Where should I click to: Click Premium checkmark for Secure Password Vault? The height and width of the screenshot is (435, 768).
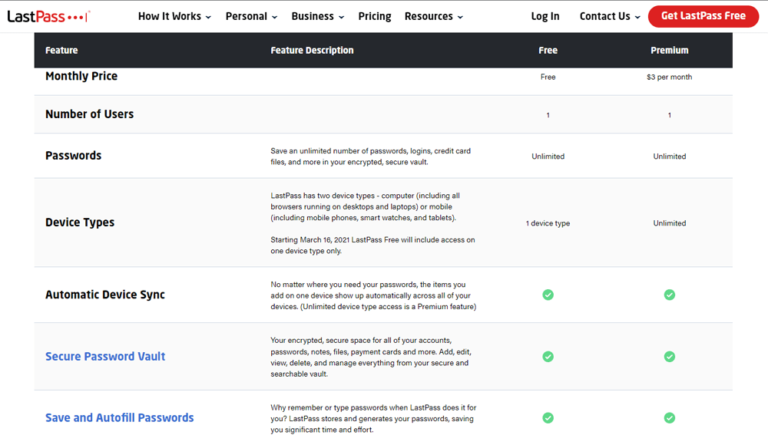coord(669,356)
